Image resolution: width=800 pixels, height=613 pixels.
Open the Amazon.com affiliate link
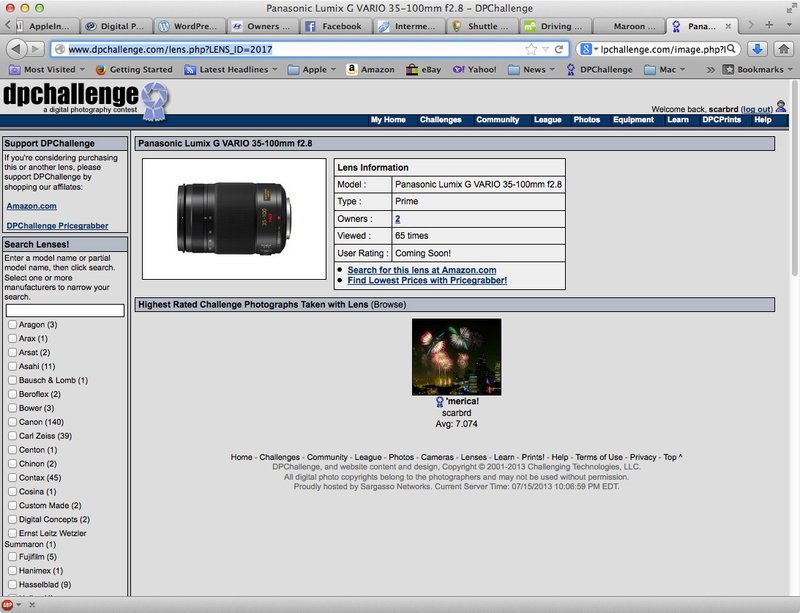(x=32, y=206)
